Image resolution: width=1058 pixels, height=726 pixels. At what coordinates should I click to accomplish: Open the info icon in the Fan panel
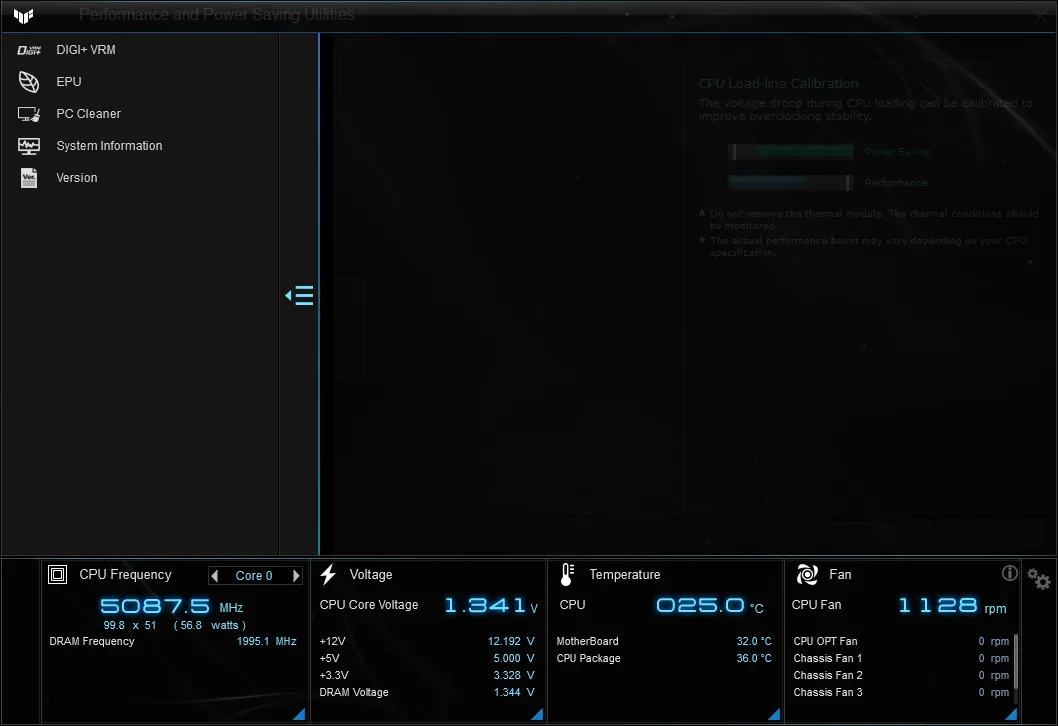pos(1009,573)
